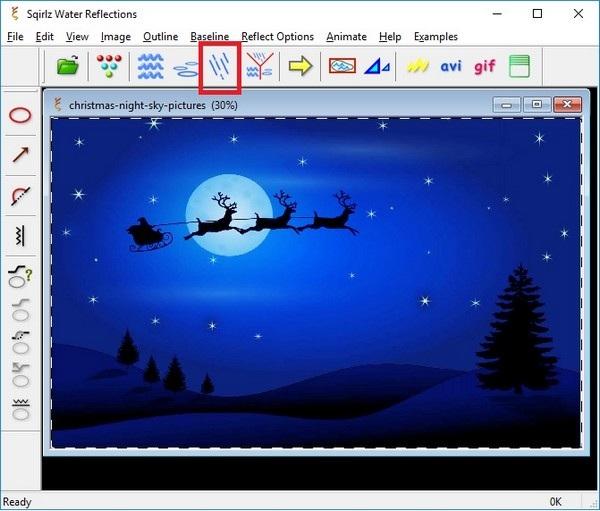Click the green open folder icon
The image size is (600, 511).
coord(68,66)
